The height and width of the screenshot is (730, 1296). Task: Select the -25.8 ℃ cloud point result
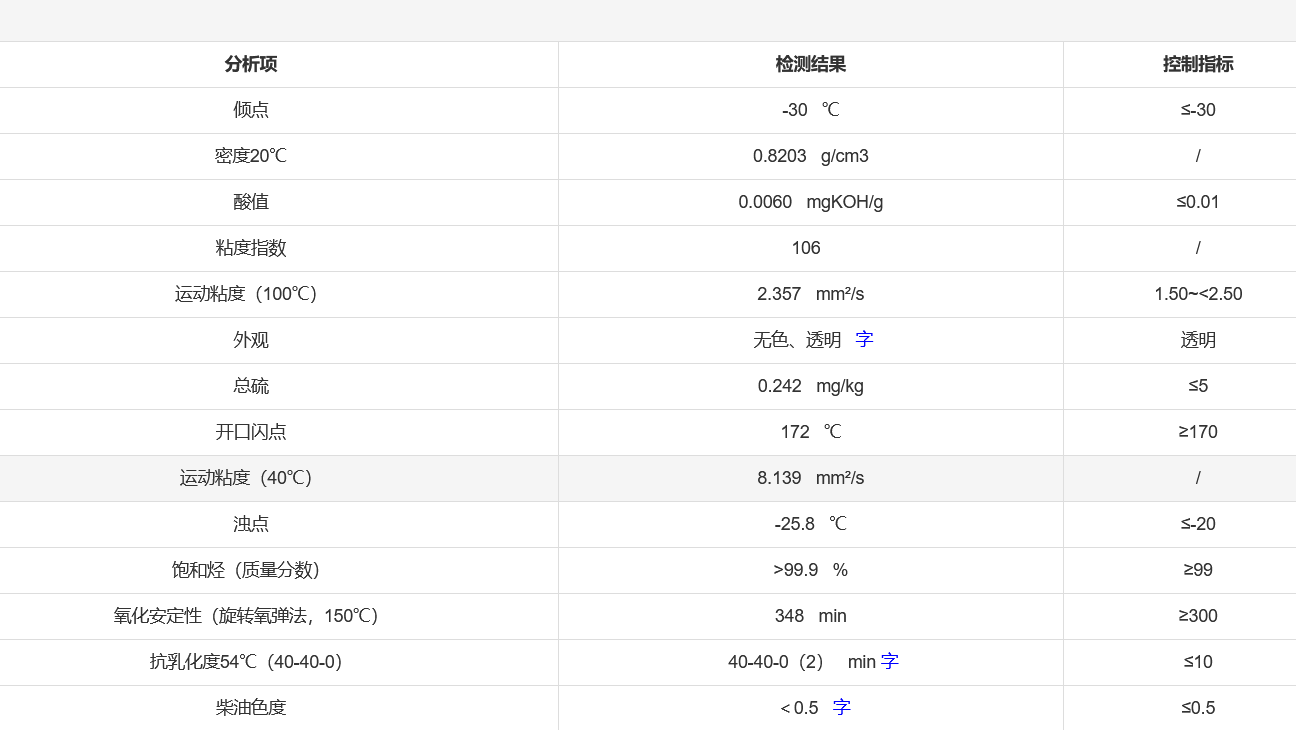[810, 524]
